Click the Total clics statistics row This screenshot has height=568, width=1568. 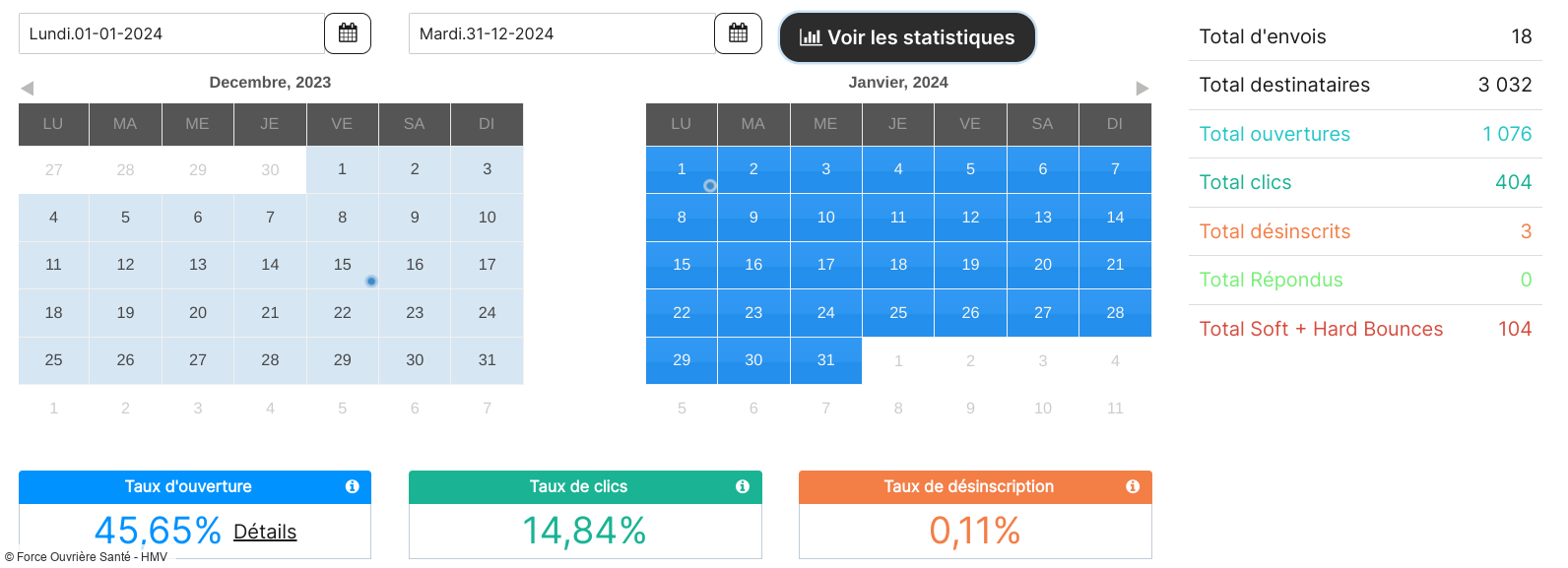pyautogui.click(x=1365, y=182)
